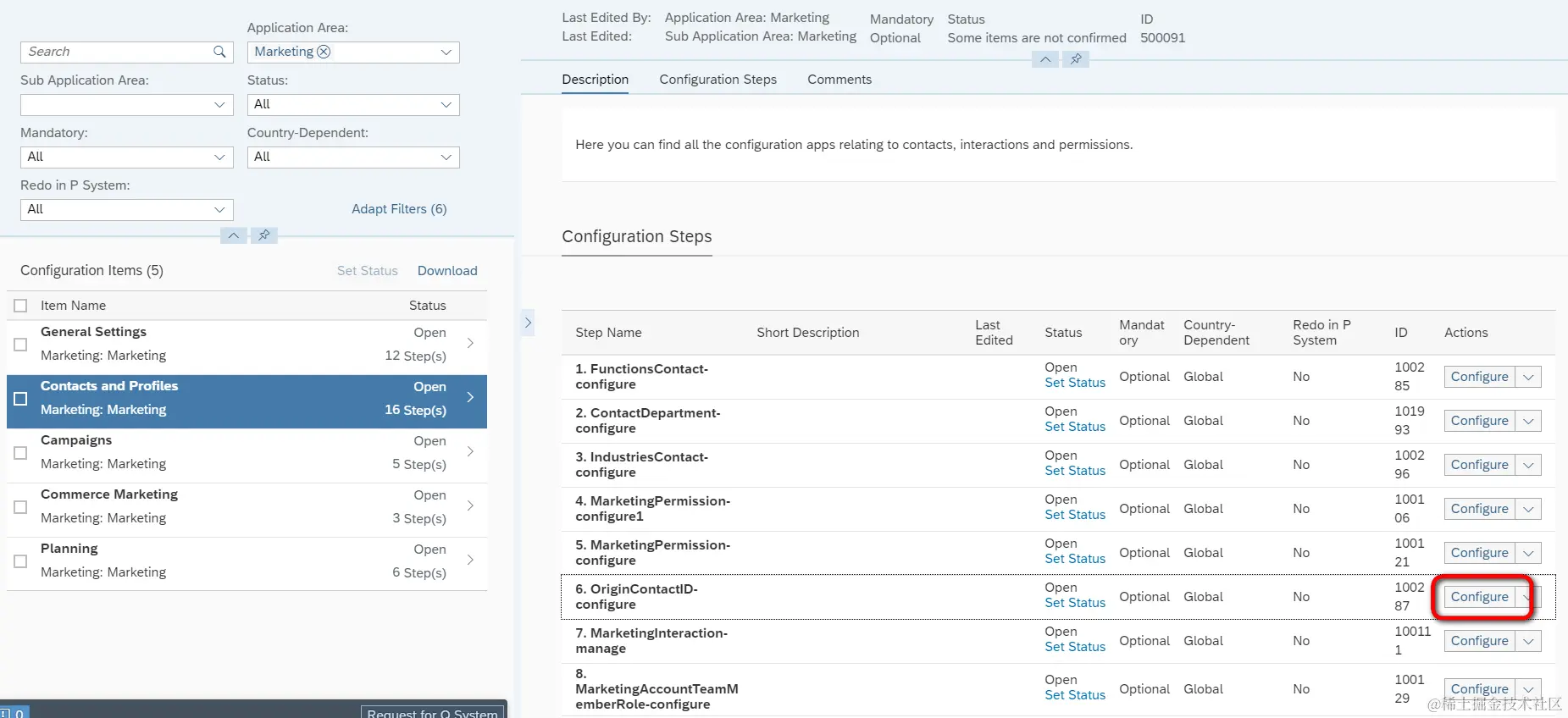Open the Redo in P System dropdown
Viewport: 1568px width, 718px height.
point(219,210)
